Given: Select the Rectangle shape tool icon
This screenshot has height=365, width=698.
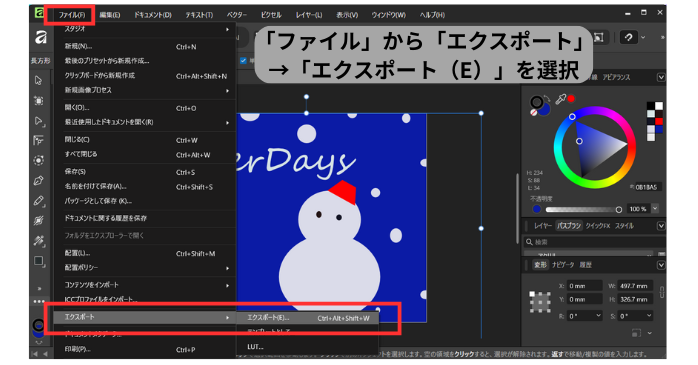Looking at the screenshot, I should (x=39, y=261).
